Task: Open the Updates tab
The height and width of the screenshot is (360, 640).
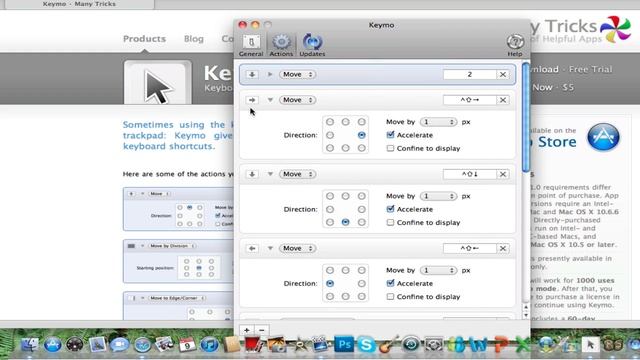Action: click(x=312, y=45)
